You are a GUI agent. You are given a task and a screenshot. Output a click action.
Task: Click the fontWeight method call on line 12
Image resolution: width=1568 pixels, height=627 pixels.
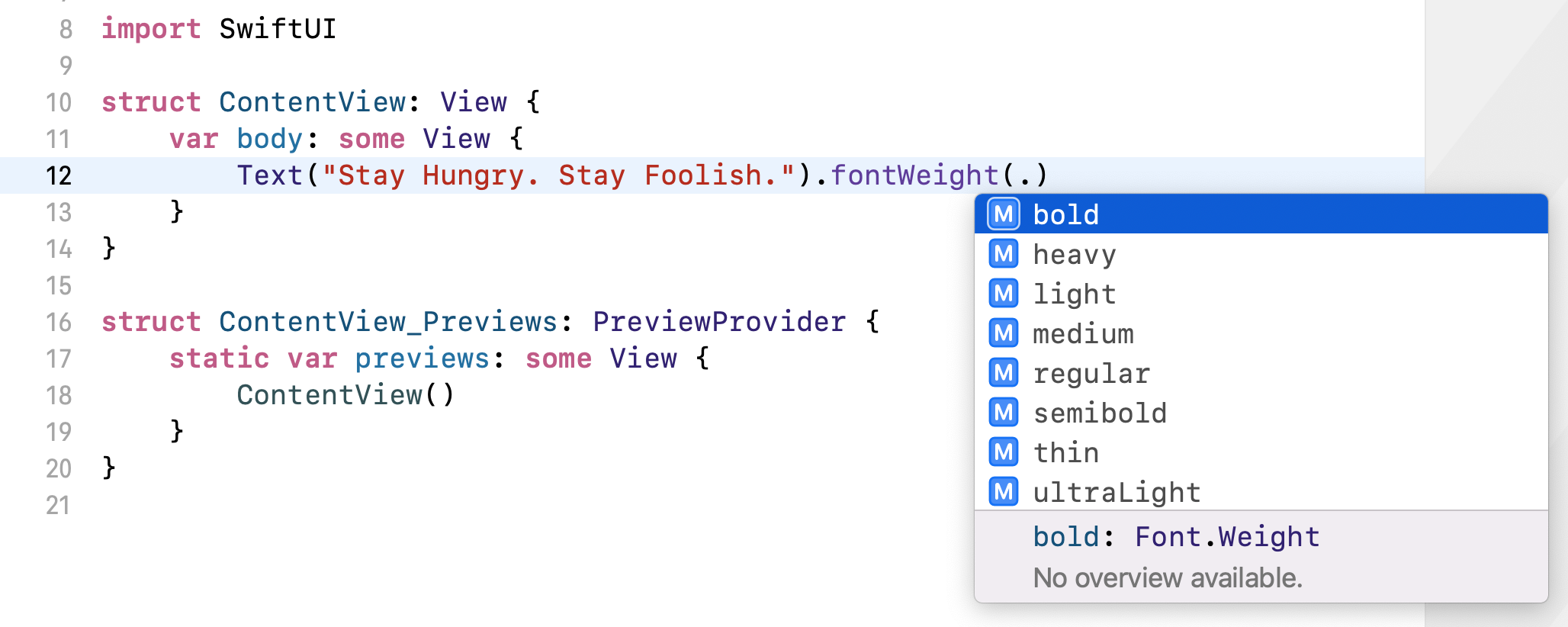coord(914,175)
